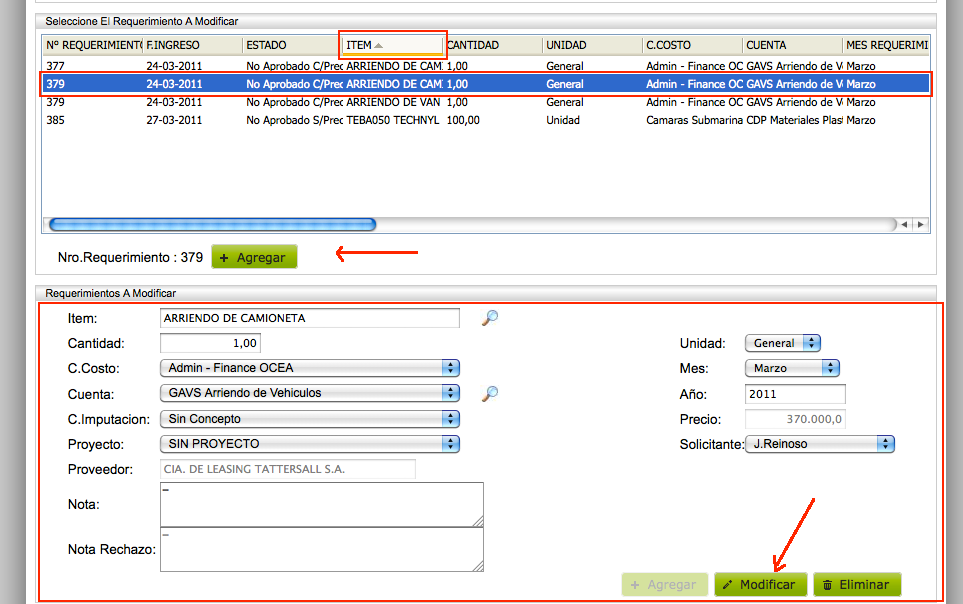Image resolution: width=963 pixels, height=604 pixels.
Task: Click in the Nota text area
Action: click(x=322, y=504)
